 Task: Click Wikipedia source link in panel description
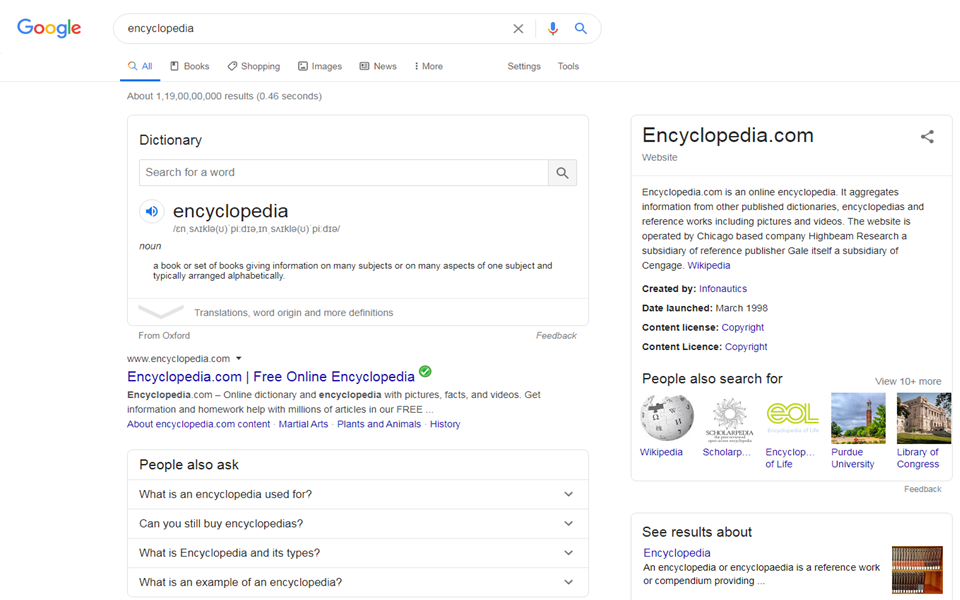[x=708, y=266]
